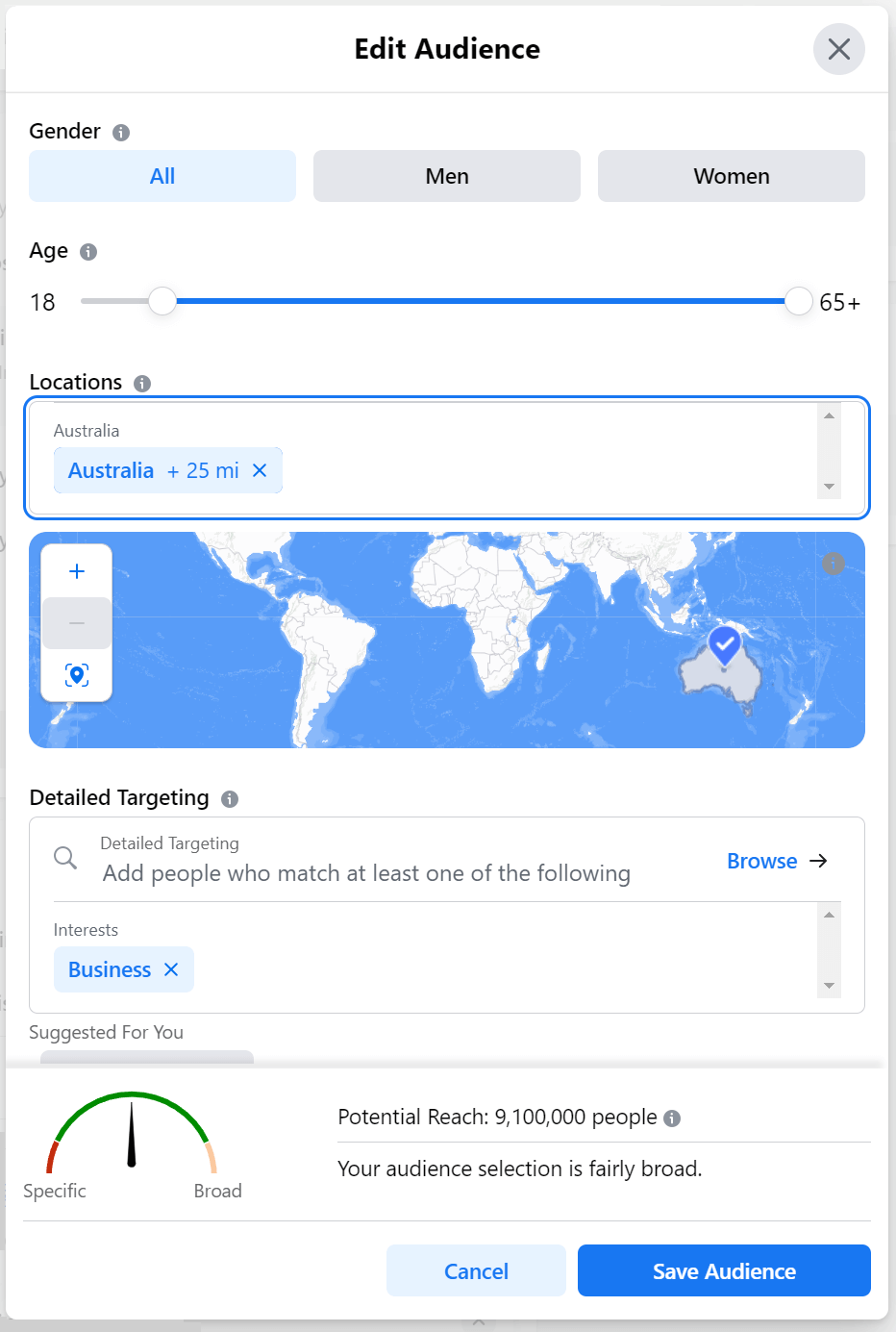Screen dimensions: 896x1332
Task: Click the Detailed Targeting search field
Action: pyautogui.click(x=365, y=873)
